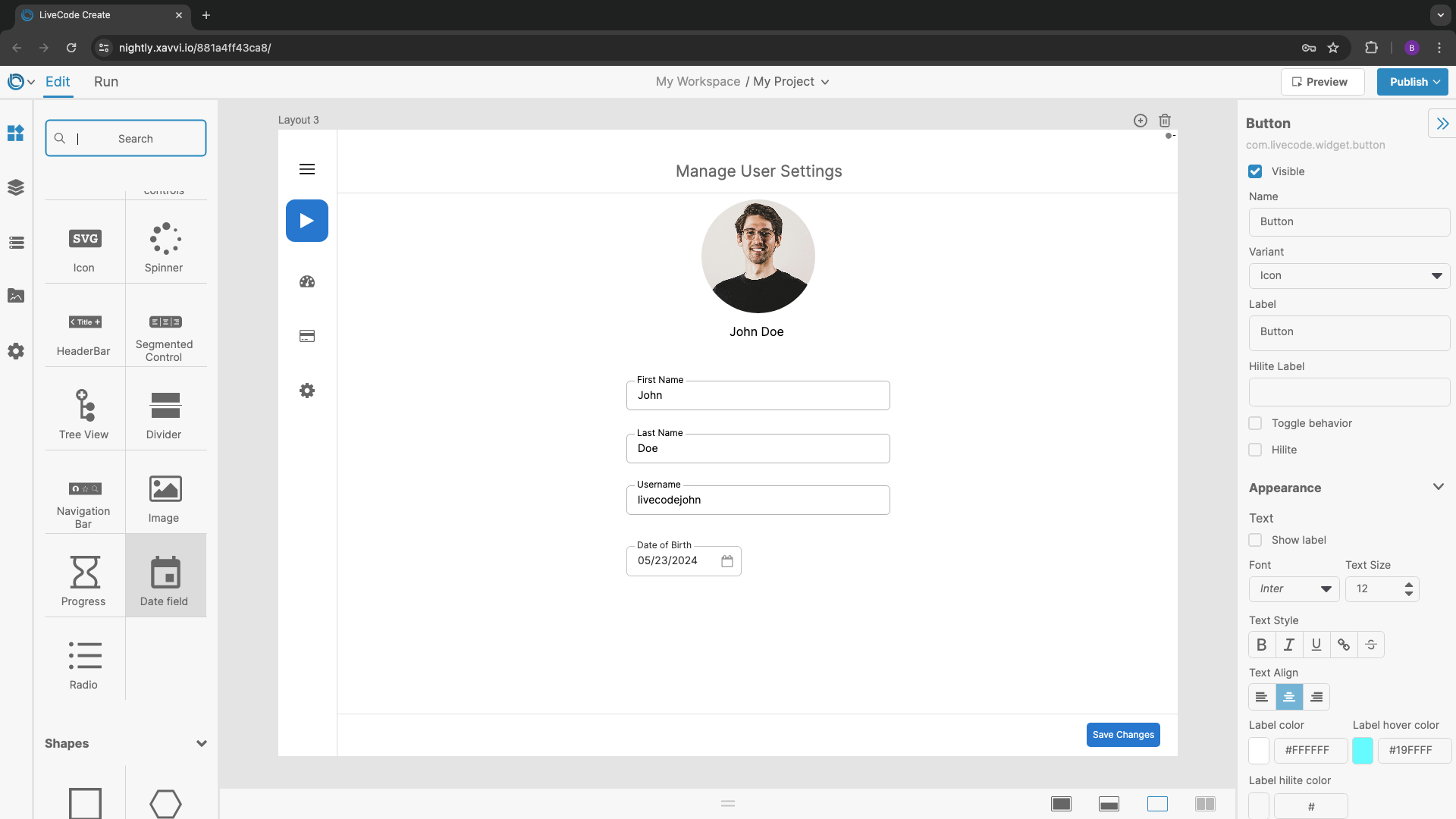Image resolution: width=1456 pixels, height=819 pixels.
Task: Click the add layout plus icon
Action: (x=1140, y=121)
